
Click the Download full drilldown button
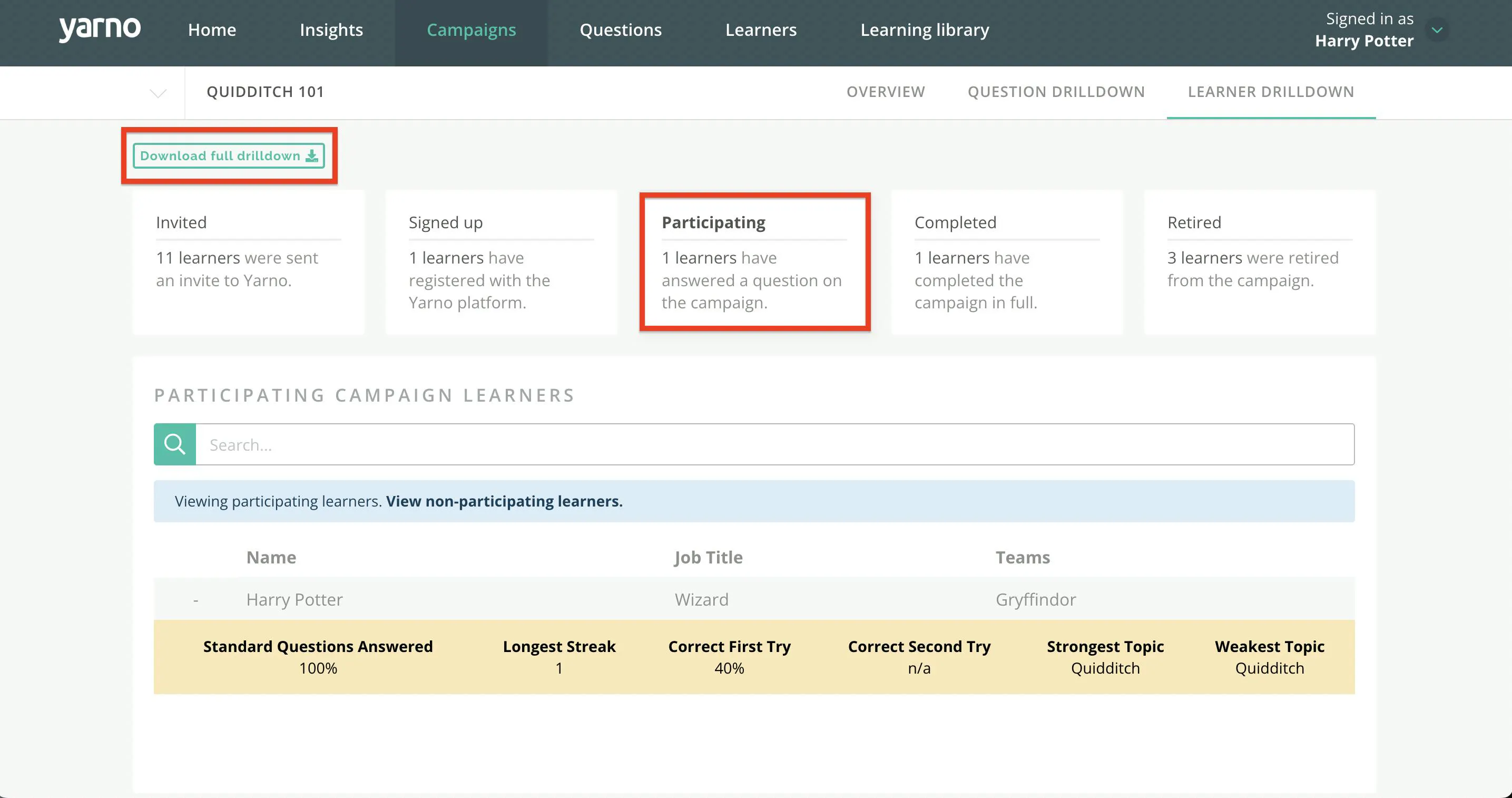coord(229,155)
